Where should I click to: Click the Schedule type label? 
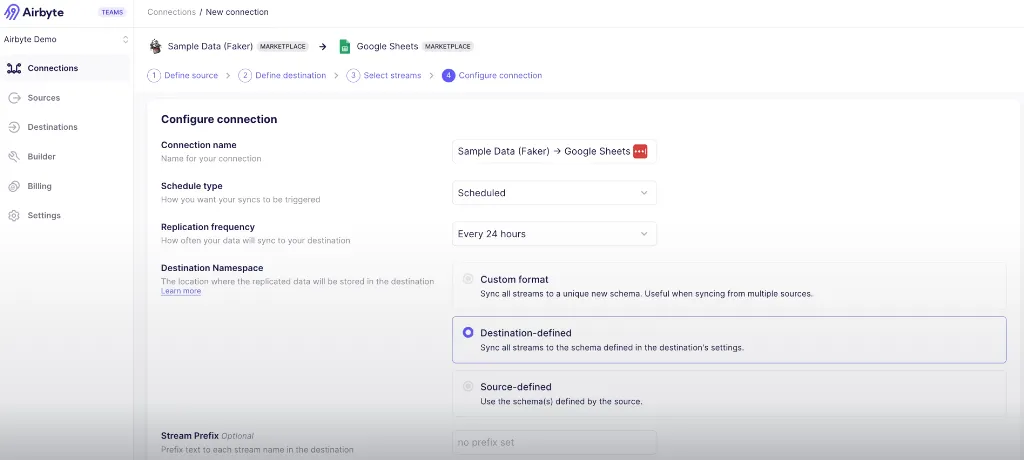tap(192, 186)
